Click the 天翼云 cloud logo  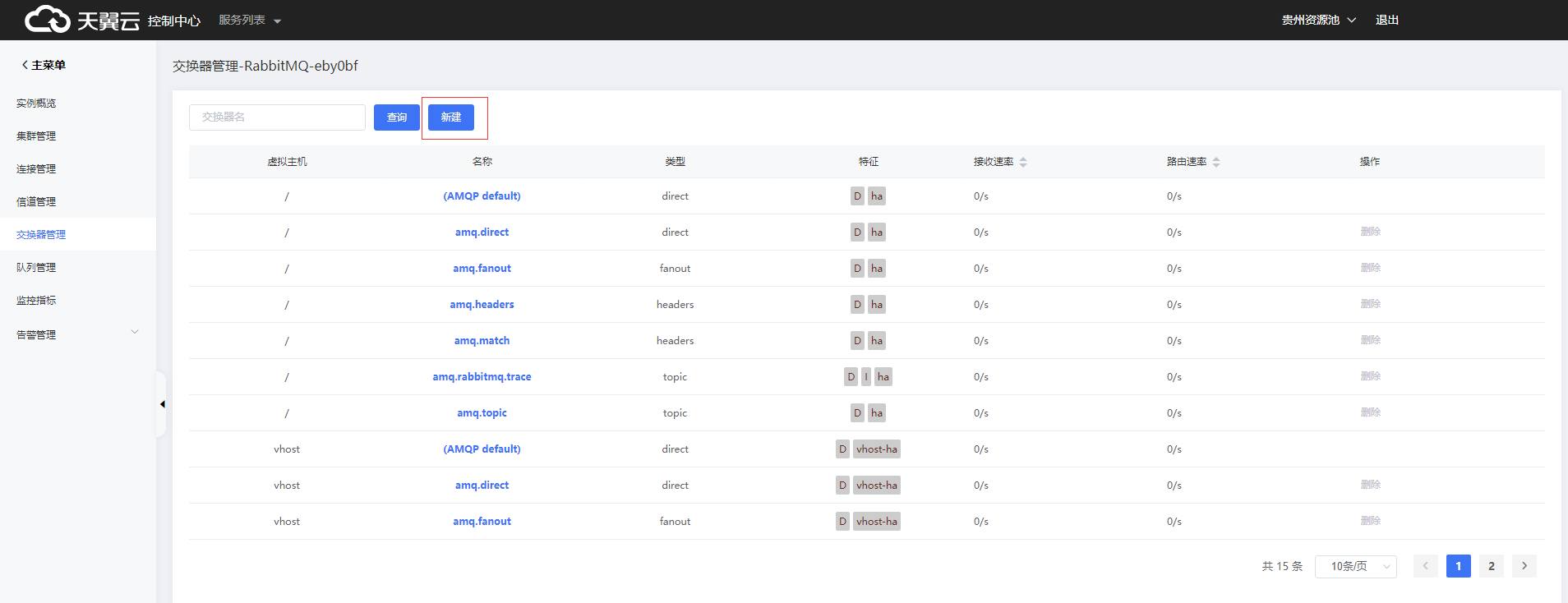pos(82,20)
